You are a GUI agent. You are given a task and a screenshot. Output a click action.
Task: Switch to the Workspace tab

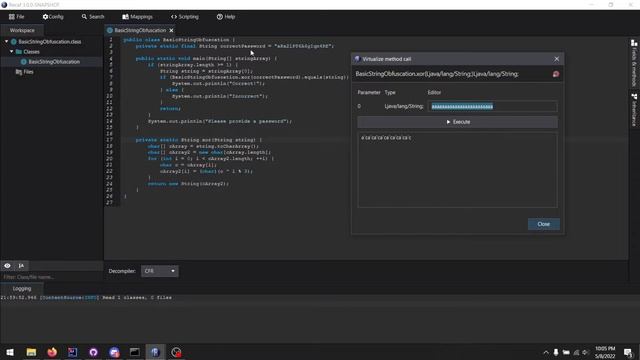22,30
